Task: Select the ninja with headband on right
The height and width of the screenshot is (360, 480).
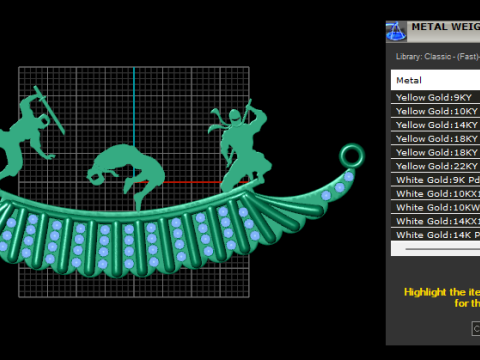Action: [x=240, y=147]
